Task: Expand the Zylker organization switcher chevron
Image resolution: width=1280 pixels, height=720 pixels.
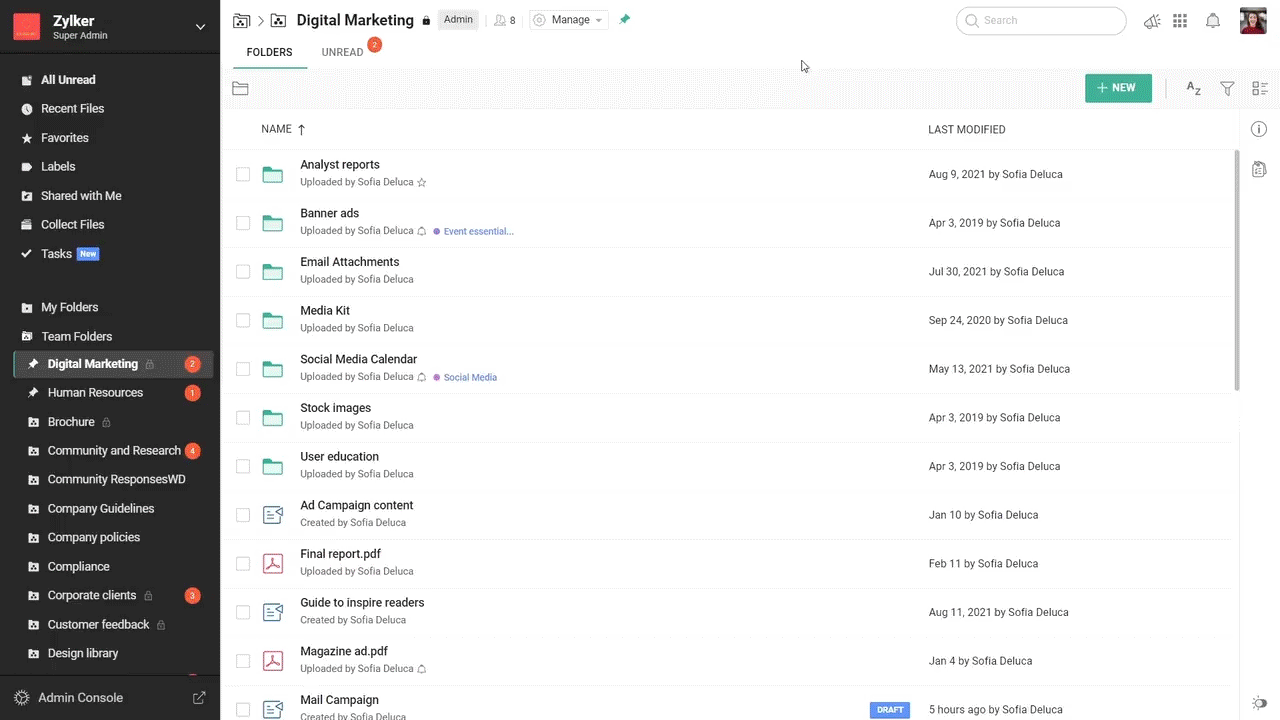Action: (200, 27)
